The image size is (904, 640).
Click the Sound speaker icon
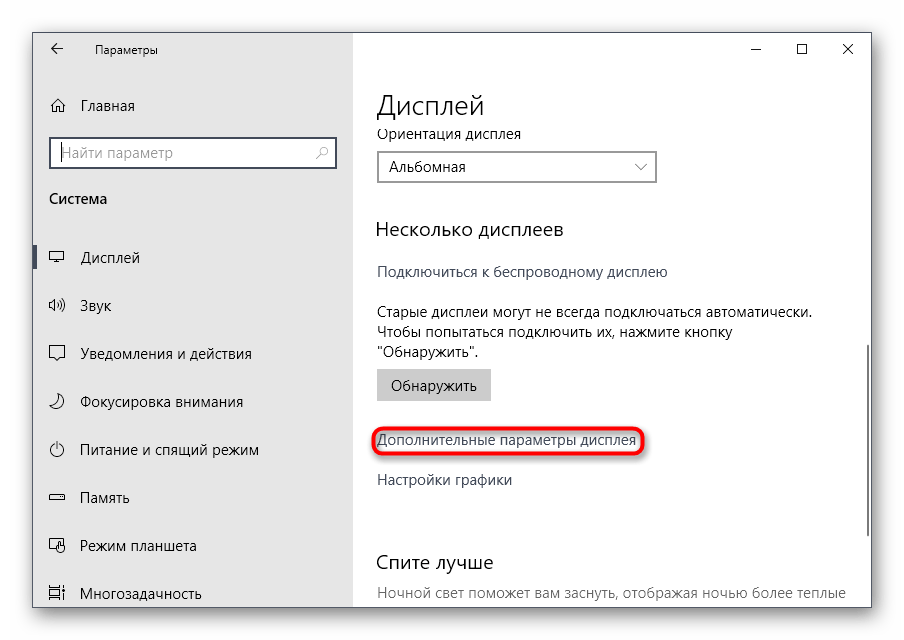coord(58,306)
